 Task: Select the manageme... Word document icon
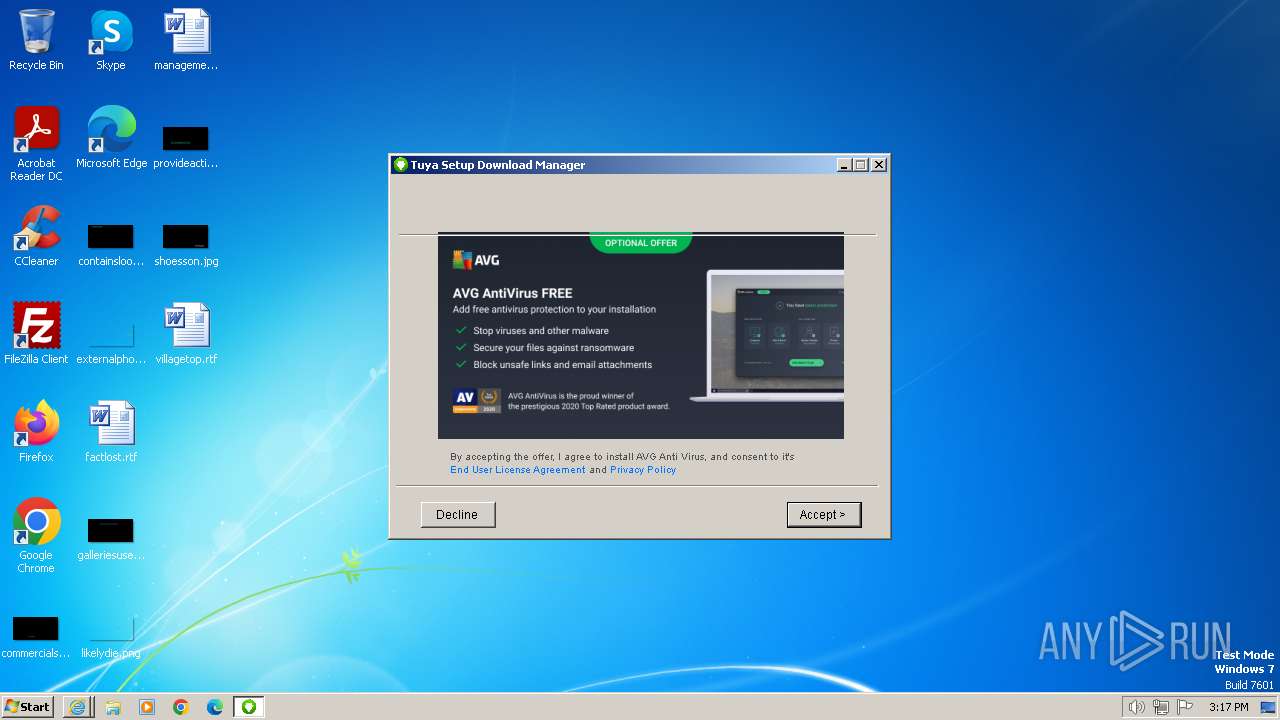186,40
